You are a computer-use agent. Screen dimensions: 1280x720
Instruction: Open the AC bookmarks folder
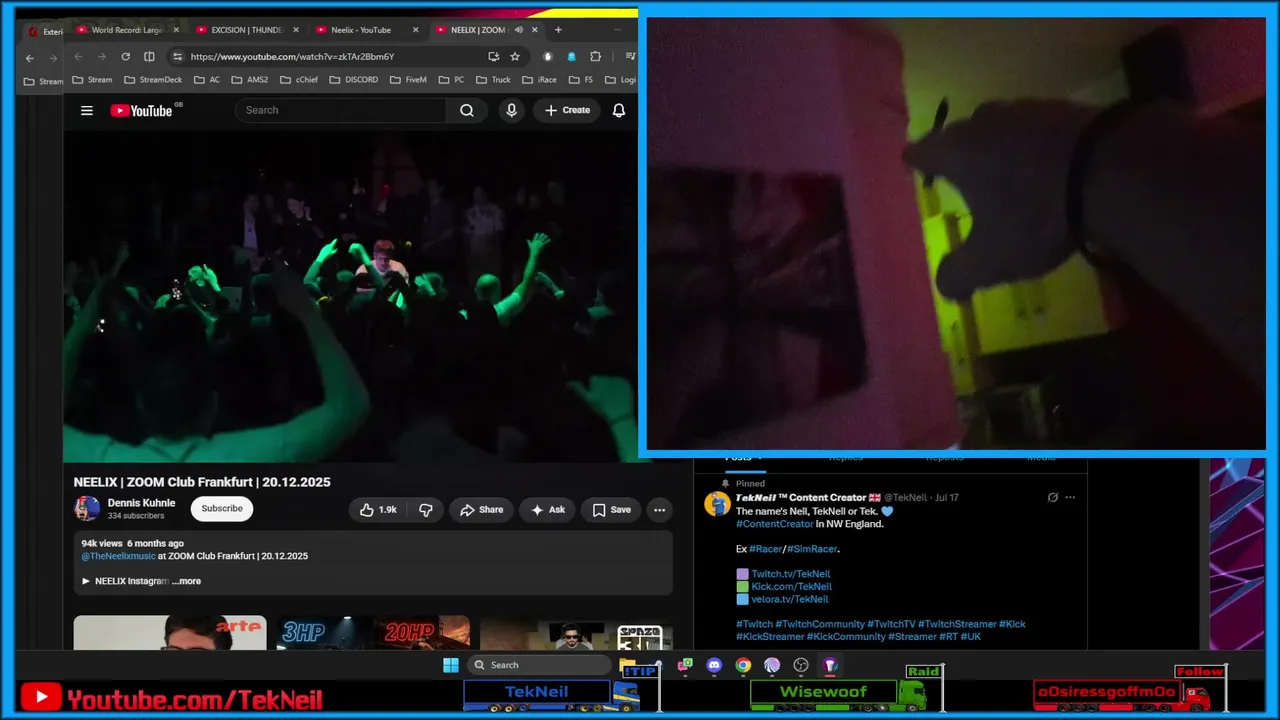(207, 80)
